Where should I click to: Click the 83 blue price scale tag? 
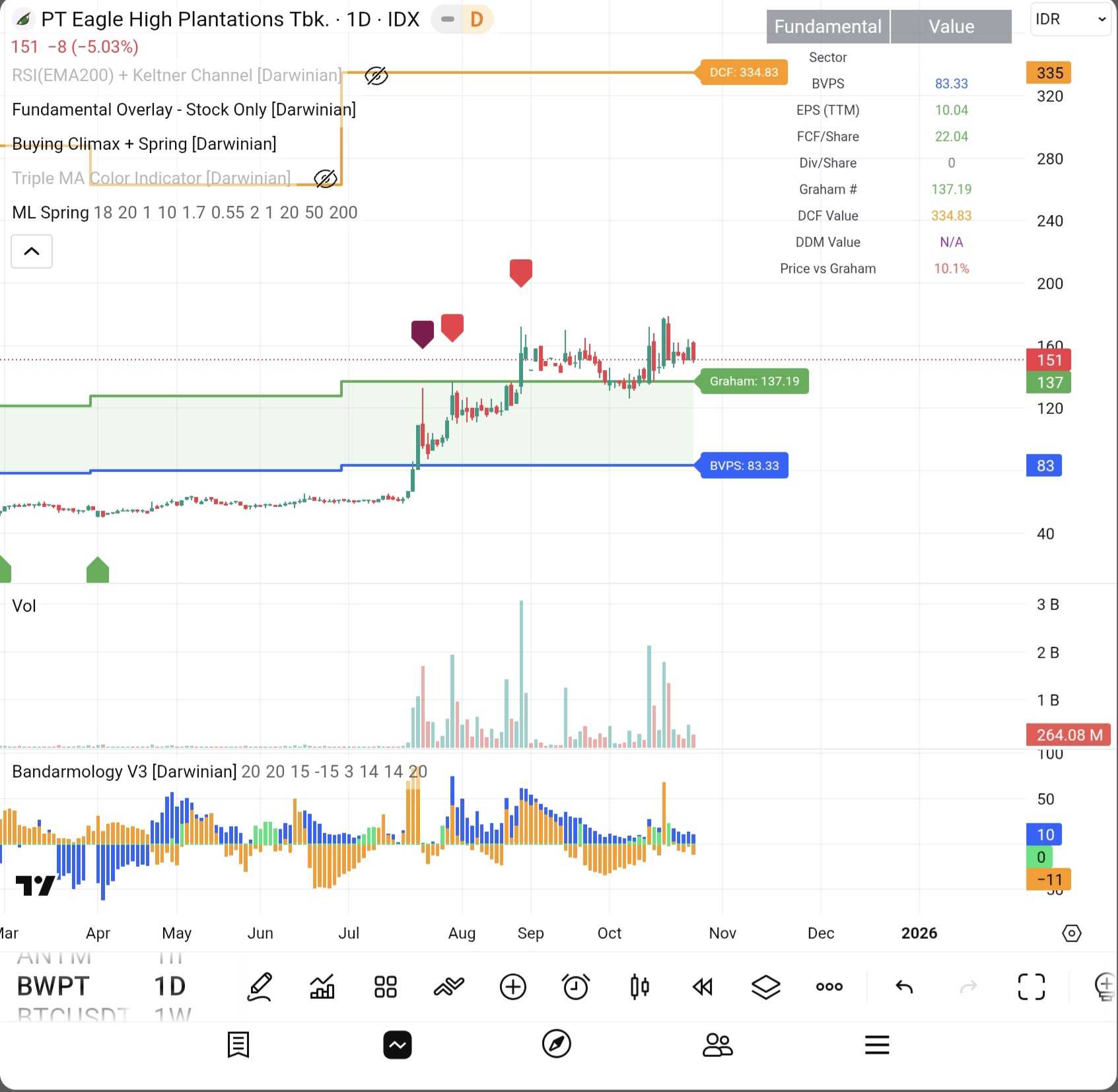(1044, 465)
